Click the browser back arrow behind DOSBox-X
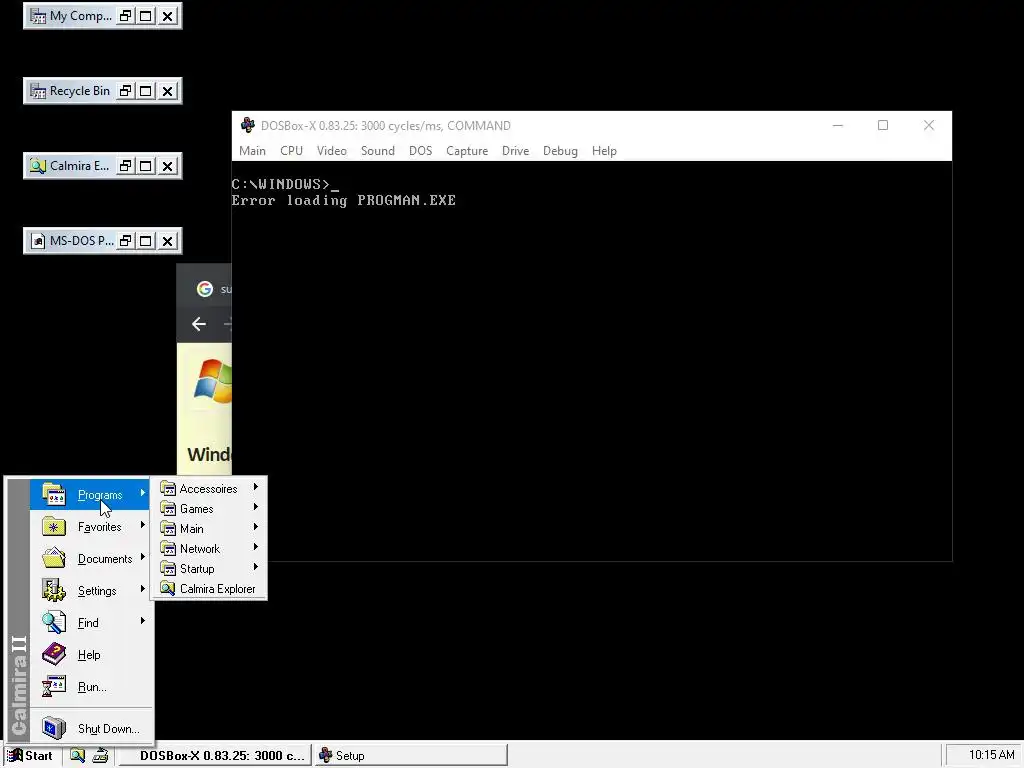Screen dimensions: 1024x768 pos(199,324)
